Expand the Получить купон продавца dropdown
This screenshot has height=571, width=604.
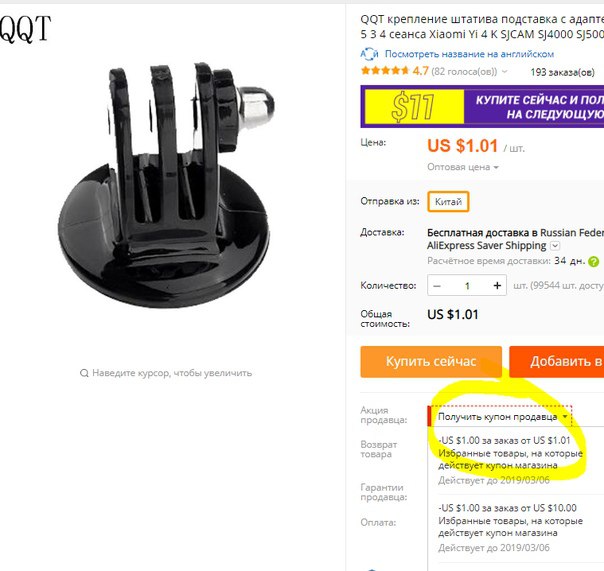pyautogui.click(x=501, y=416)
